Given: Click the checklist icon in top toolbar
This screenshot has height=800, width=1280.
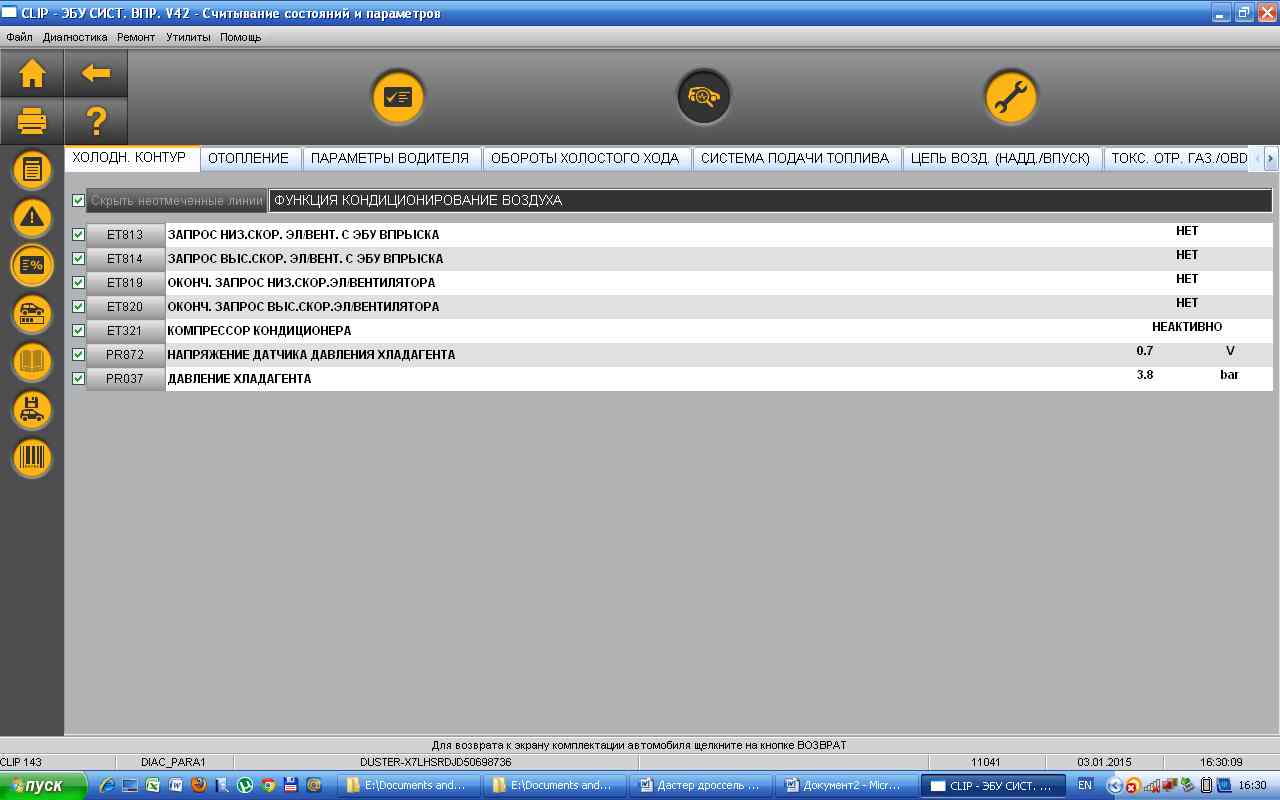Looking at the screenshot, I should pyautogui.click(x=398, y=97).
